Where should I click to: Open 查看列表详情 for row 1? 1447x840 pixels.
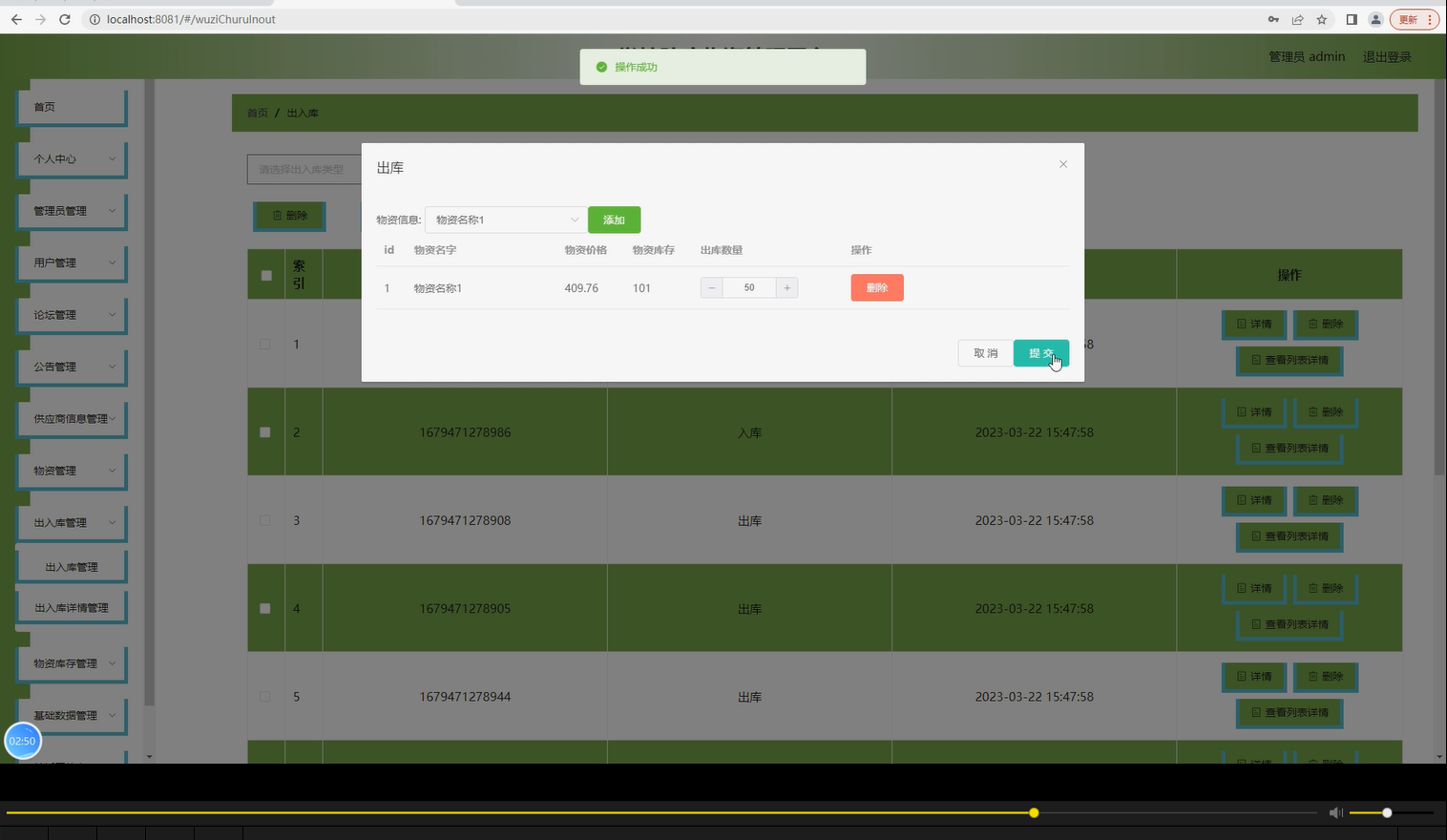1290,361
